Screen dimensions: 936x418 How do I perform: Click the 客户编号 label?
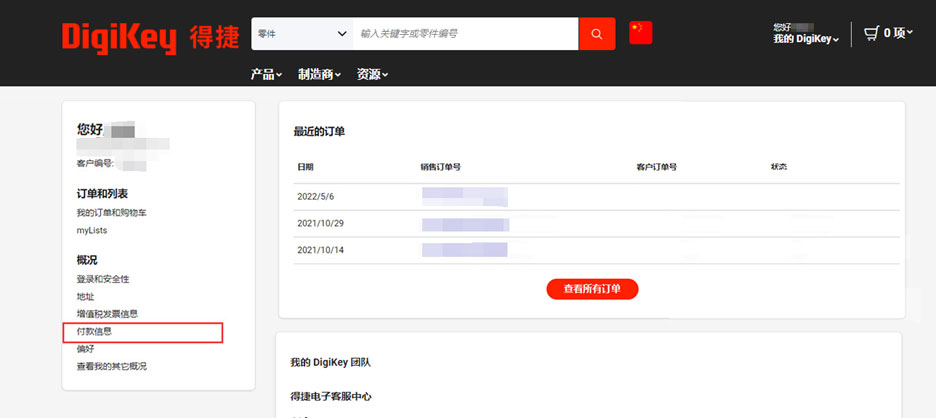(95, 163)
